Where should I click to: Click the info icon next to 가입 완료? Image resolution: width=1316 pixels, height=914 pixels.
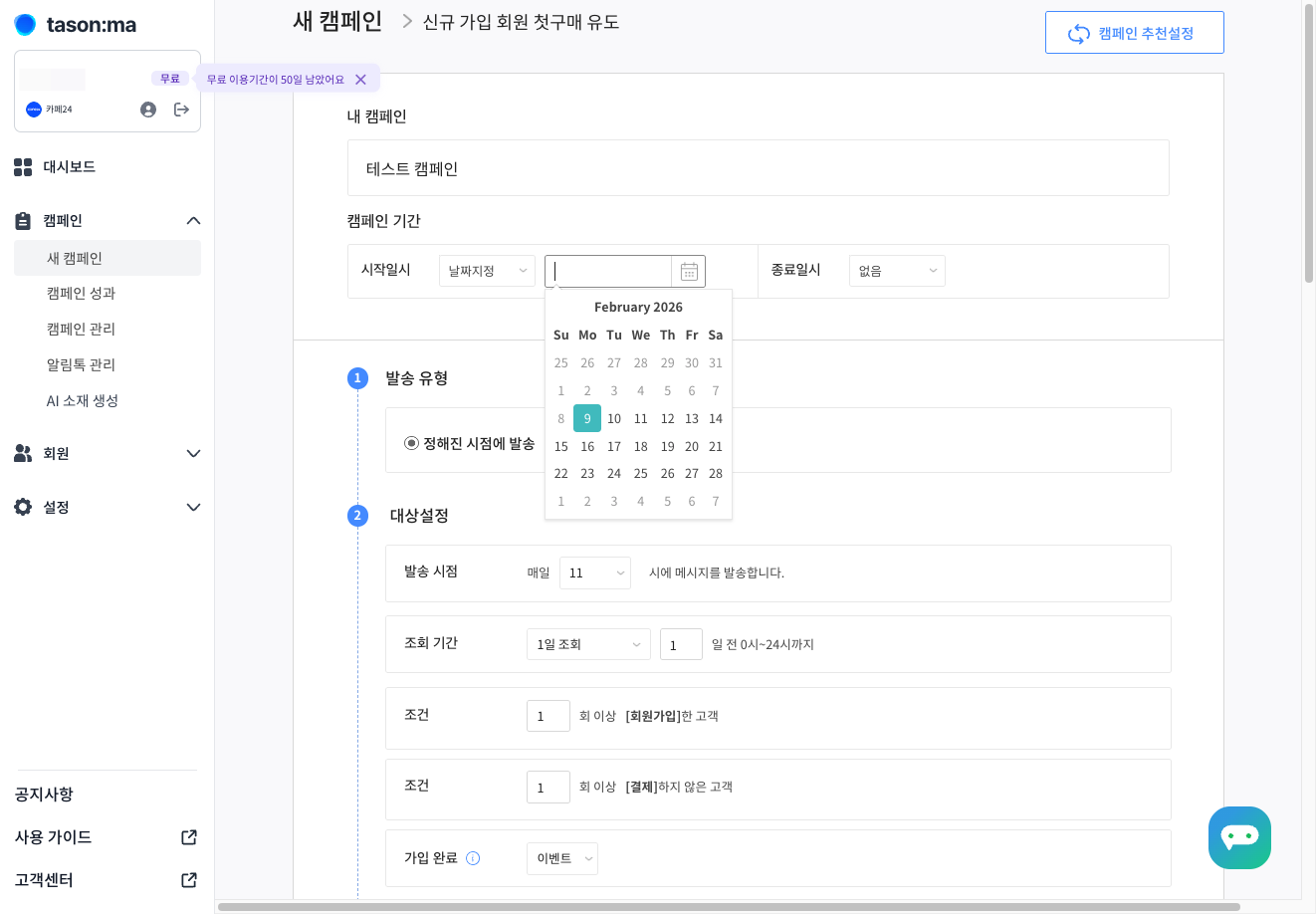tap(473, 858)
